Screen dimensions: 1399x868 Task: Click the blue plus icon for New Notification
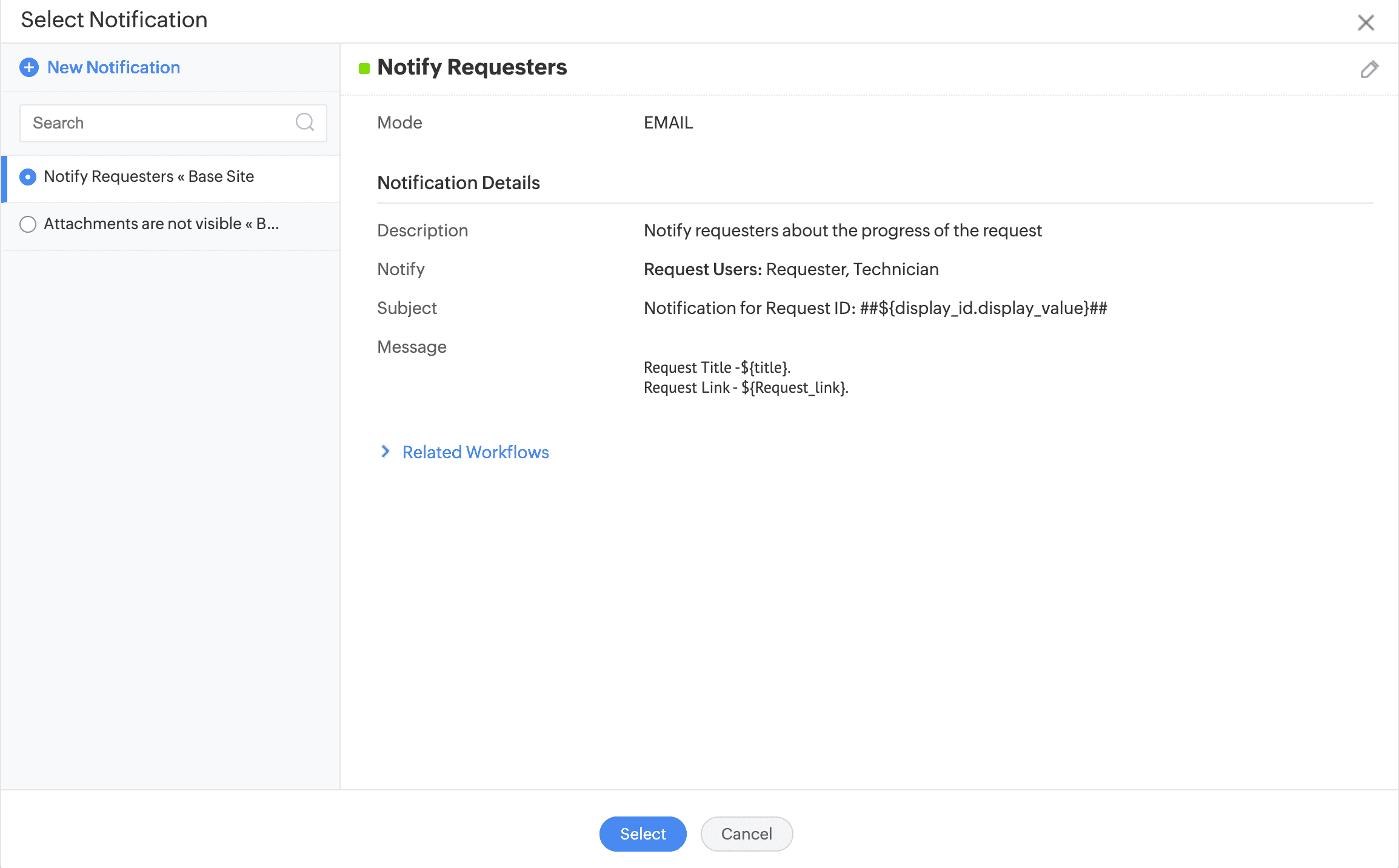[29, 67]
